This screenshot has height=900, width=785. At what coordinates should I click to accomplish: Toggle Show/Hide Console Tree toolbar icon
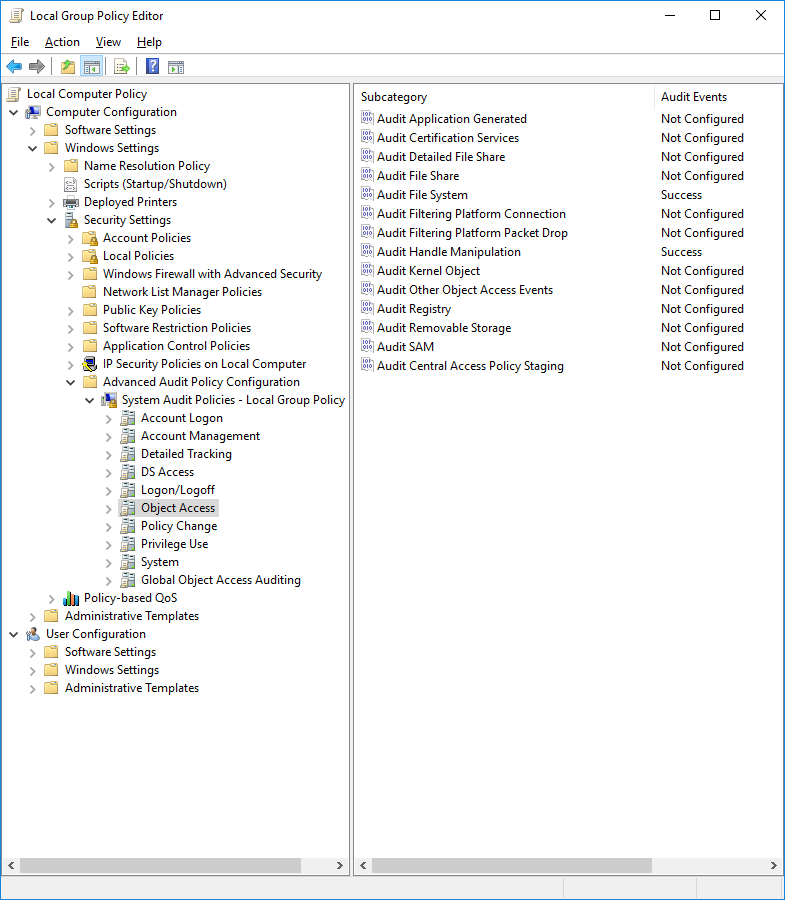tap(92, 67)
